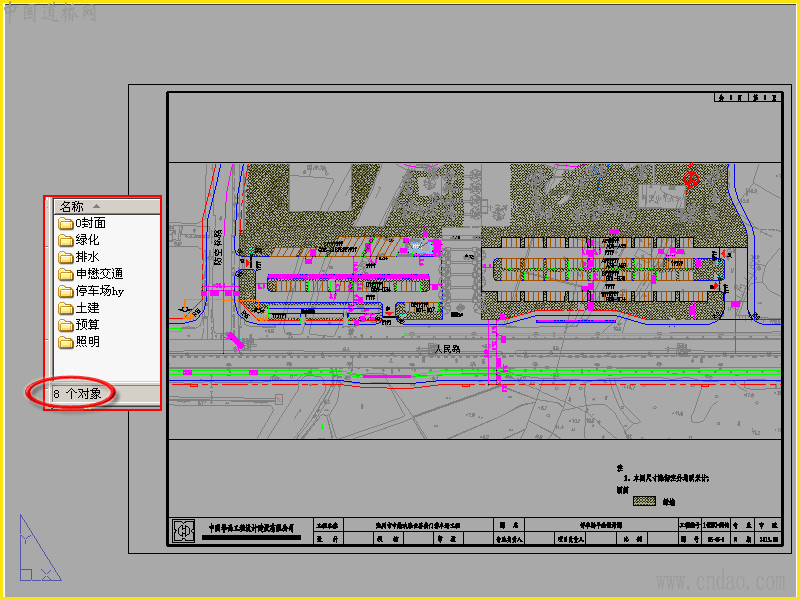Screen dimensions: 800x600
Task: Click the red north arrow symbol in the drawing
Action: [691, 177]
